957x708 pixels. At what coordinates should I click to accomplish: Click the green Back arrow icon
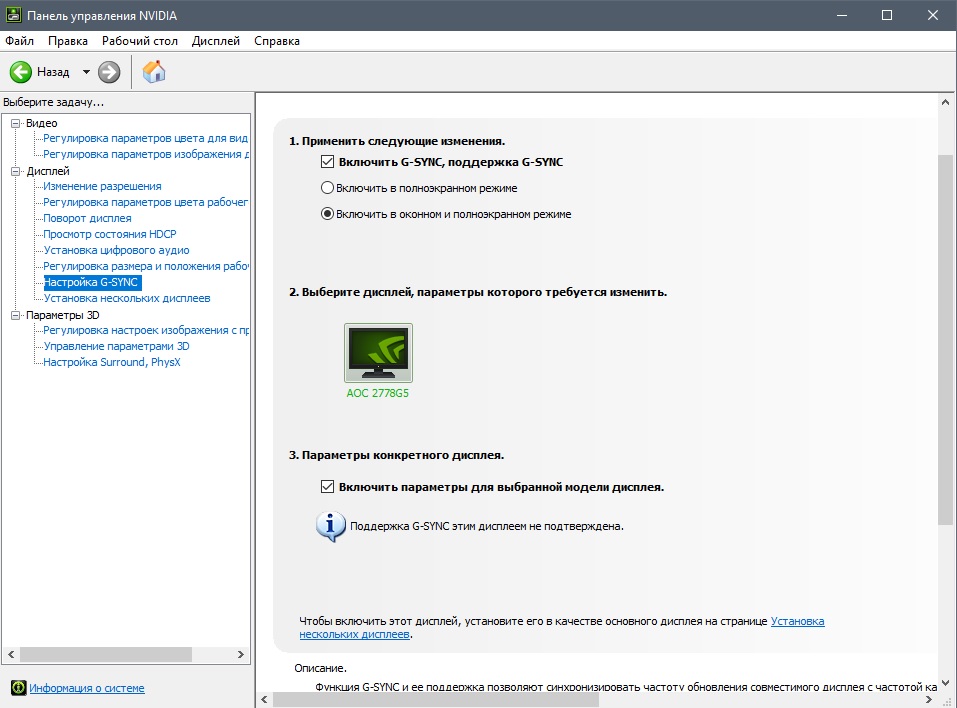click(21, 72)
